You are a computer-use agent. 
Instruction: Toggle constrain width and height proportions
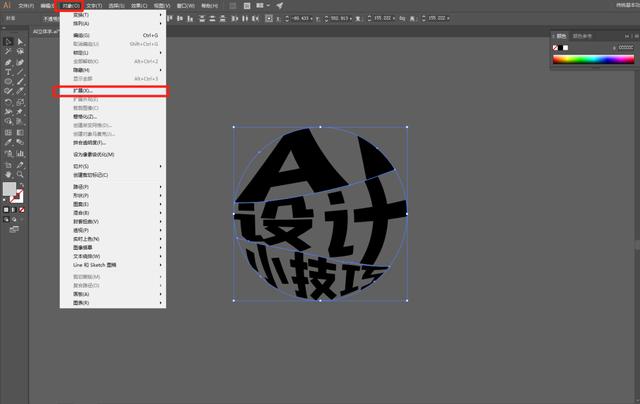[x=402, y=18]
